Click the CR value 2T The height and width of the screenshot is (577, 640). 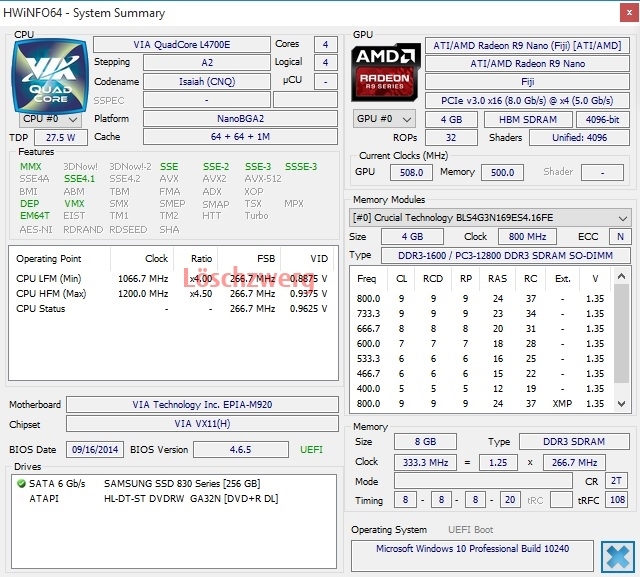[616, 481]
